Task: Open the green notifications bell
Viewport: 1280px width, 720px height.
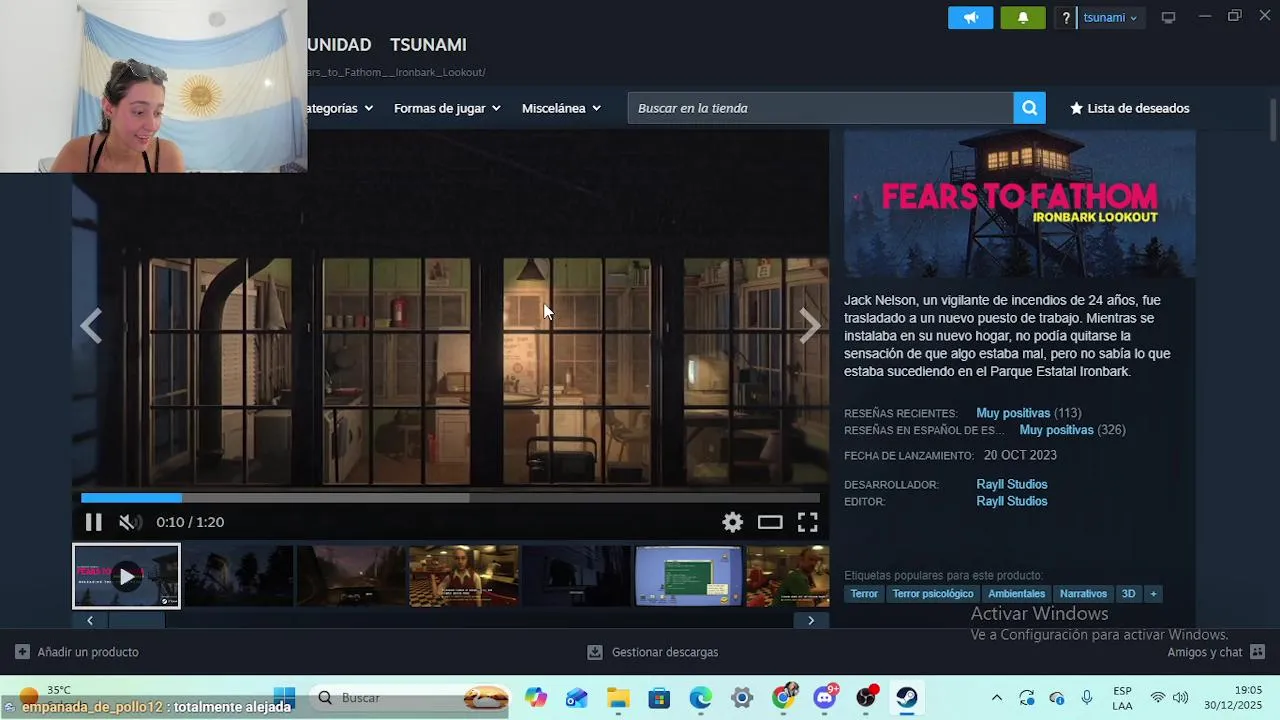Action: click(1022, 18)
